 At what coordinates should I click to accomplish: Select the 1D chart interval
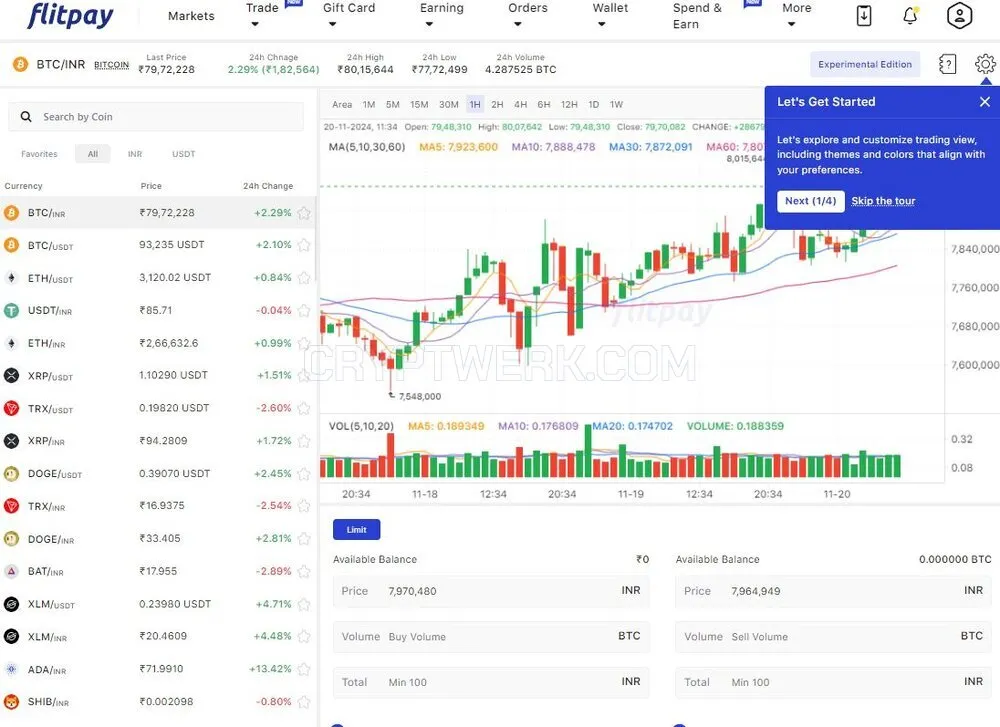(594, 105)
